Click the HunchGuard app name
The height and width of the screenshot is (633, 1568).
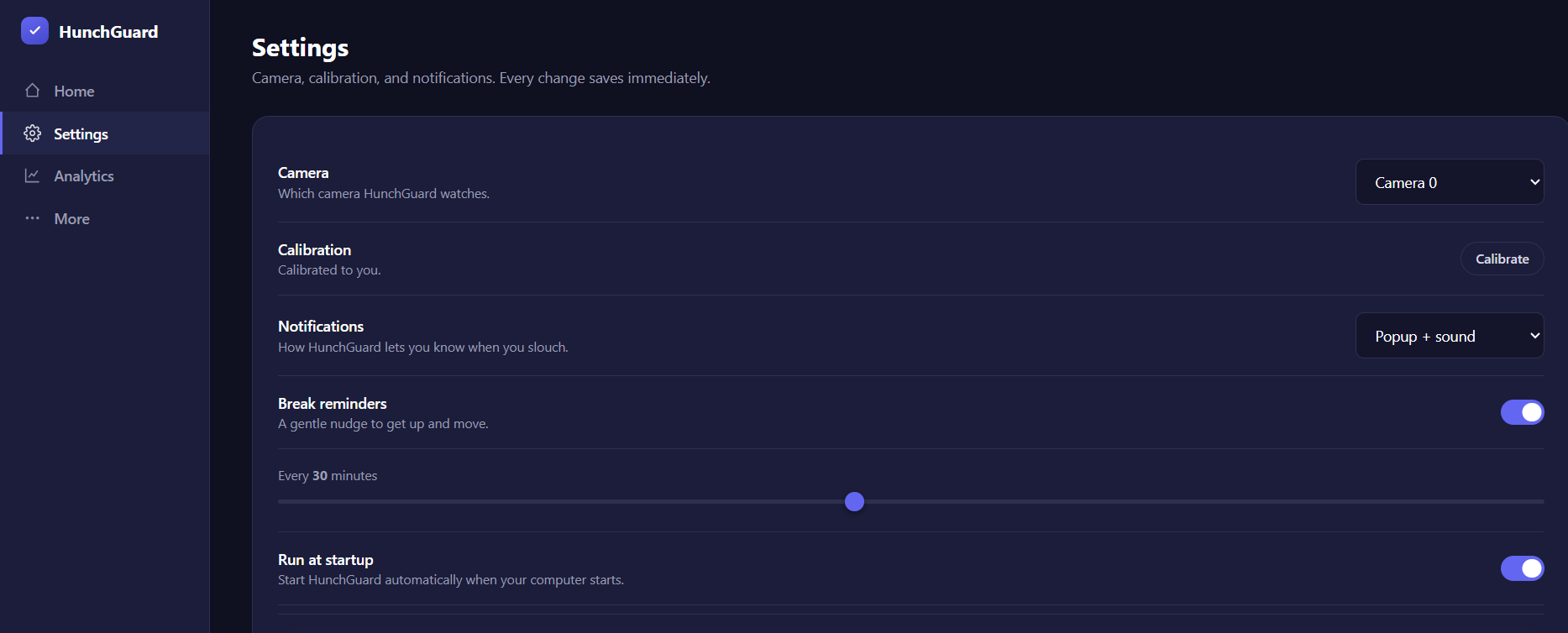(108, 32)
